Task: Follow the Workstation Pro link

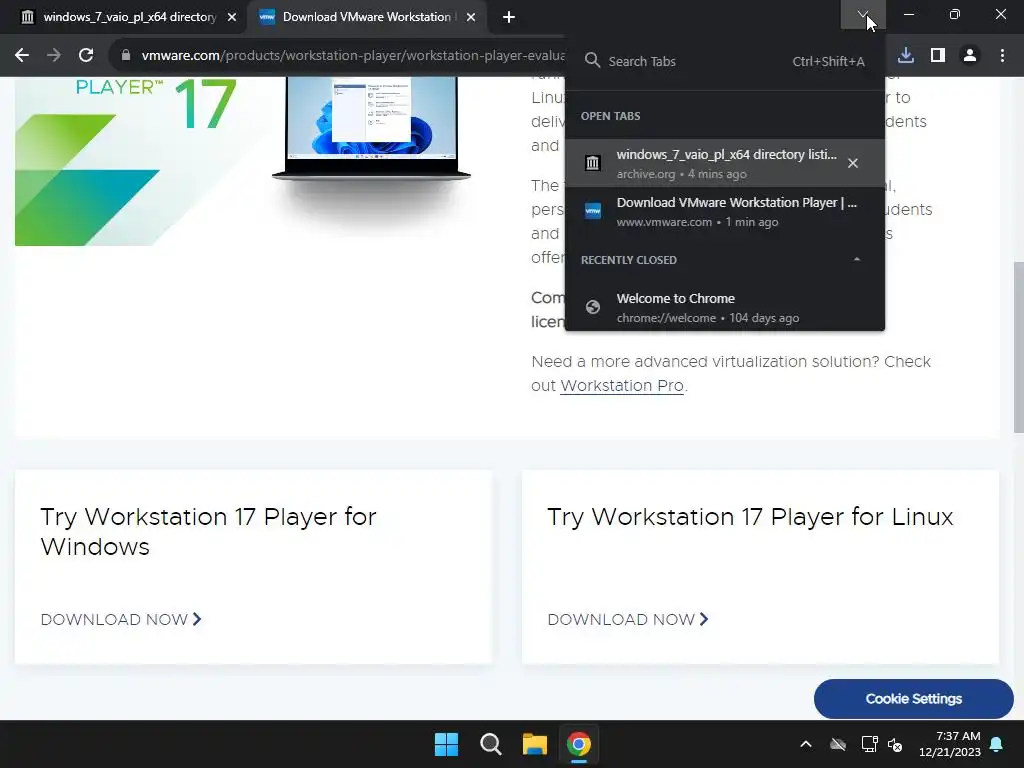Action: click(622, 386)
